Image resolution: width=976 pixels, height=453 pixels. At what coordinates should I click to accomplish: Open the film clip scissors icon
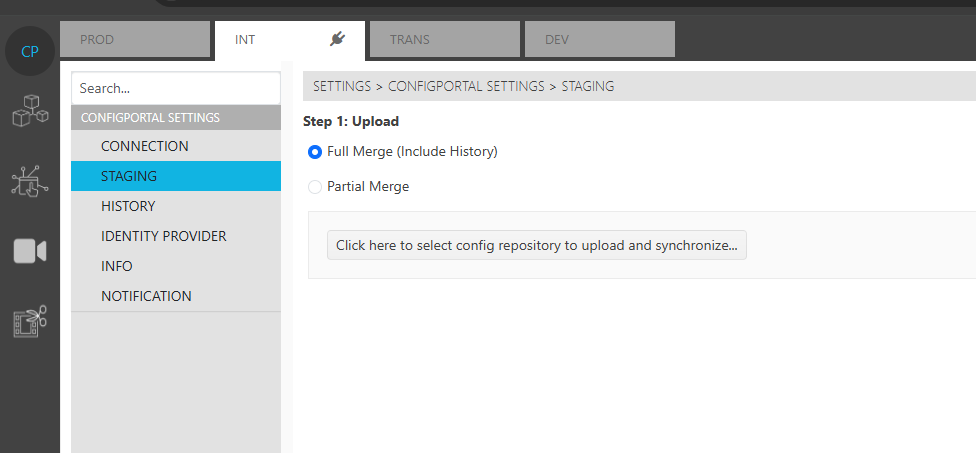[30, 321]
